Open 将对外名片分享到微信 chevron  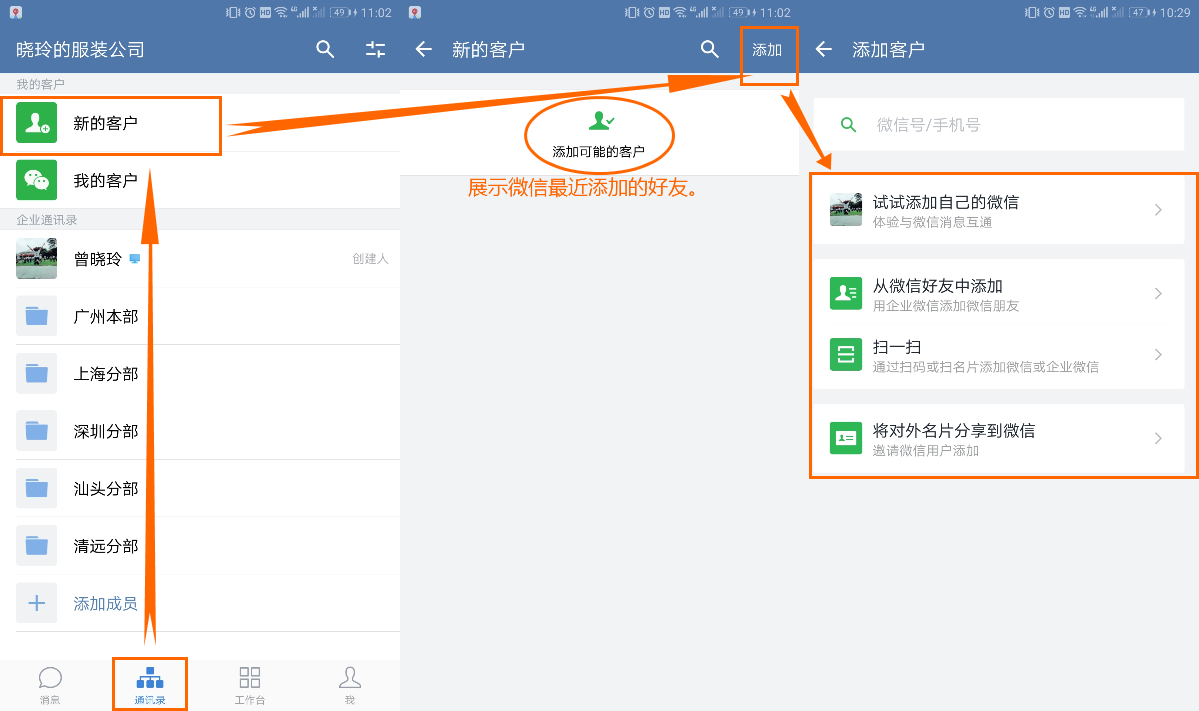pyautogui.click(x=1158, y=438)
